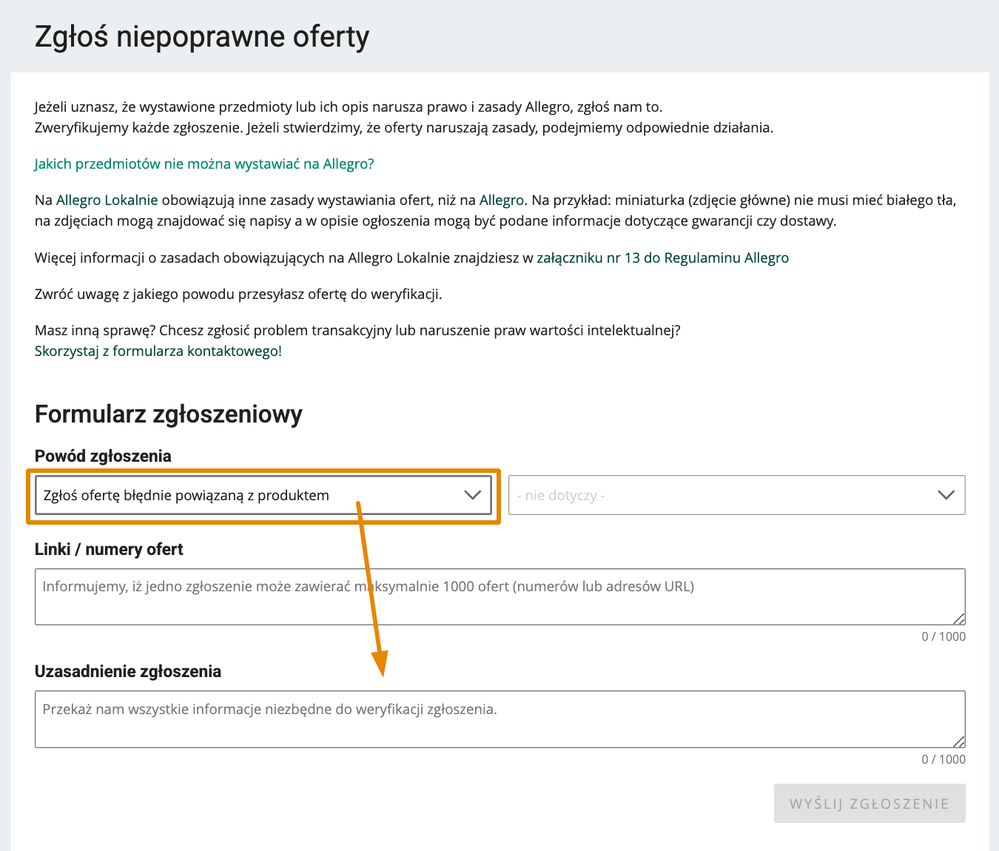
Task: Focus the 'Uzasadnienie zgłoszenia' text area
Action: [500, 719]
